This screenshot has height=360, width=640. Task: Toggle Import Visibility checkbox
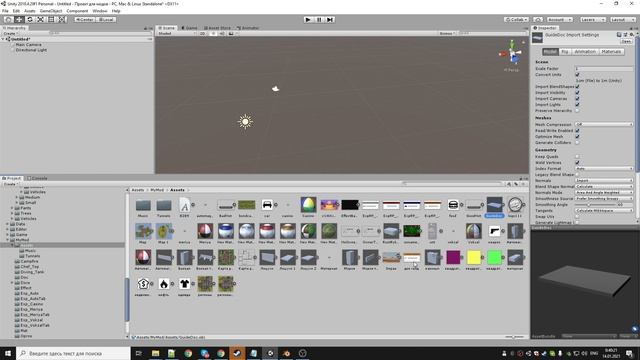tap(577, 93)
